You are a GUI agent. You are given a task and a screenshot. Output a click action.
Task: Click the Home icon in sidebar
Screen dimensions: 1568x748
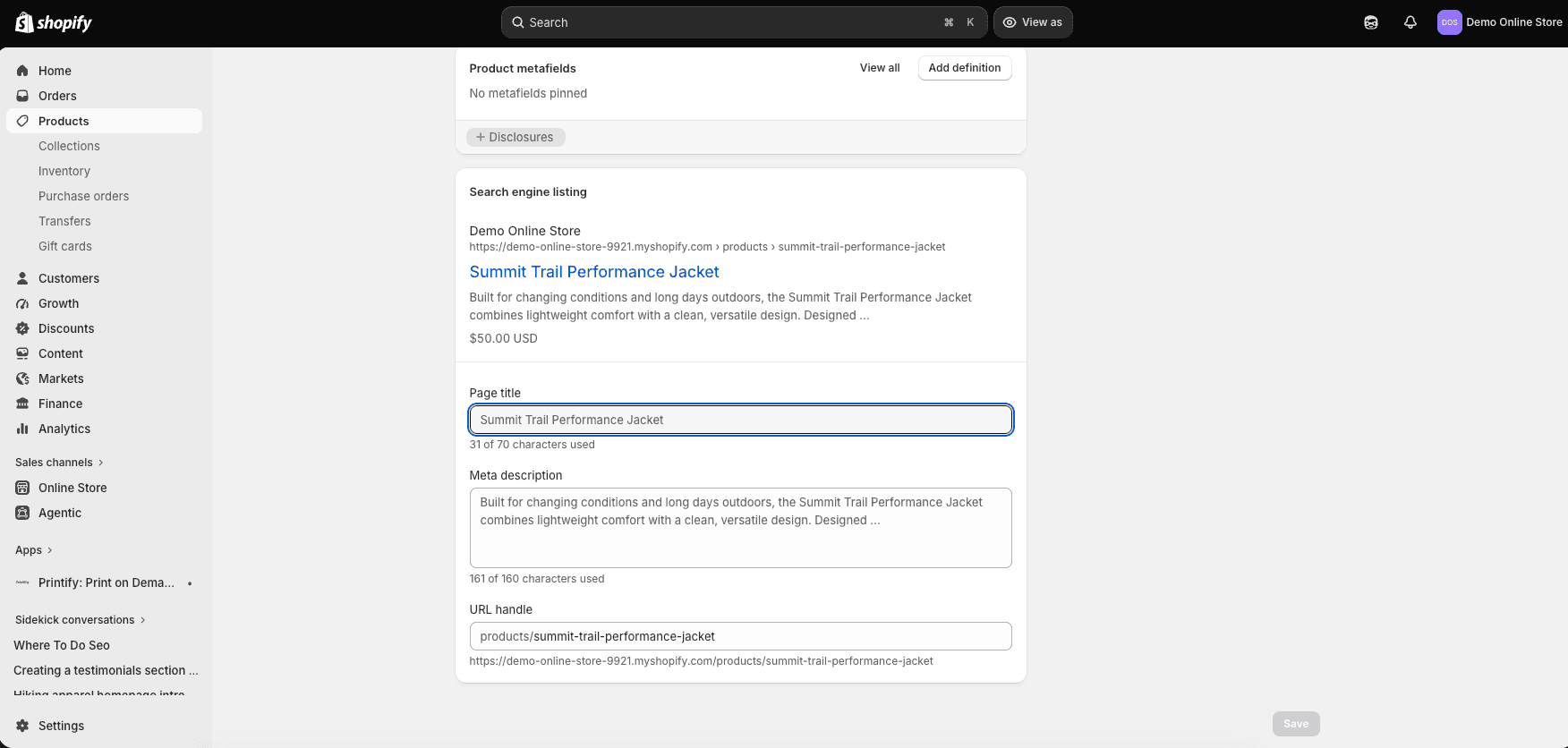point(22,71)
